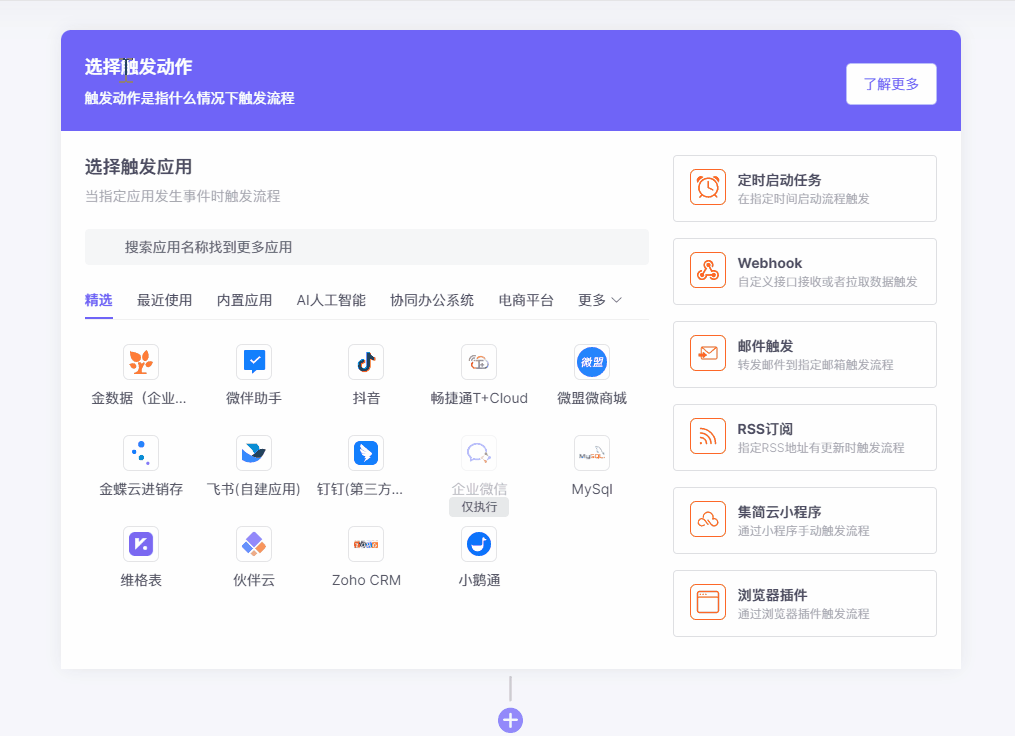
Task: Expand the 更多 category dropdown
Action: pyautogui.click(x=599, y=300)
